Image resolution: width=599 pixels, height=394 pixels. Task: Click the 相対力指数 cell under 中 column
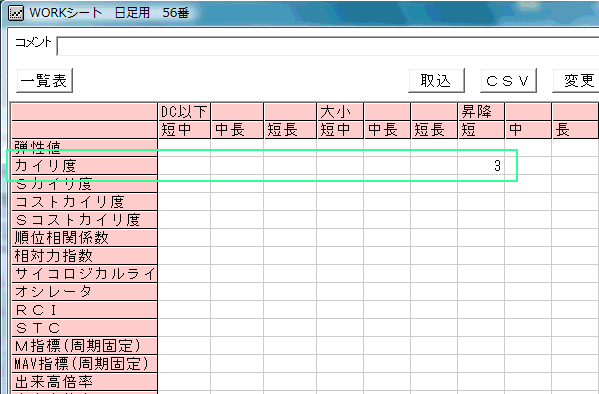point(528,256)
